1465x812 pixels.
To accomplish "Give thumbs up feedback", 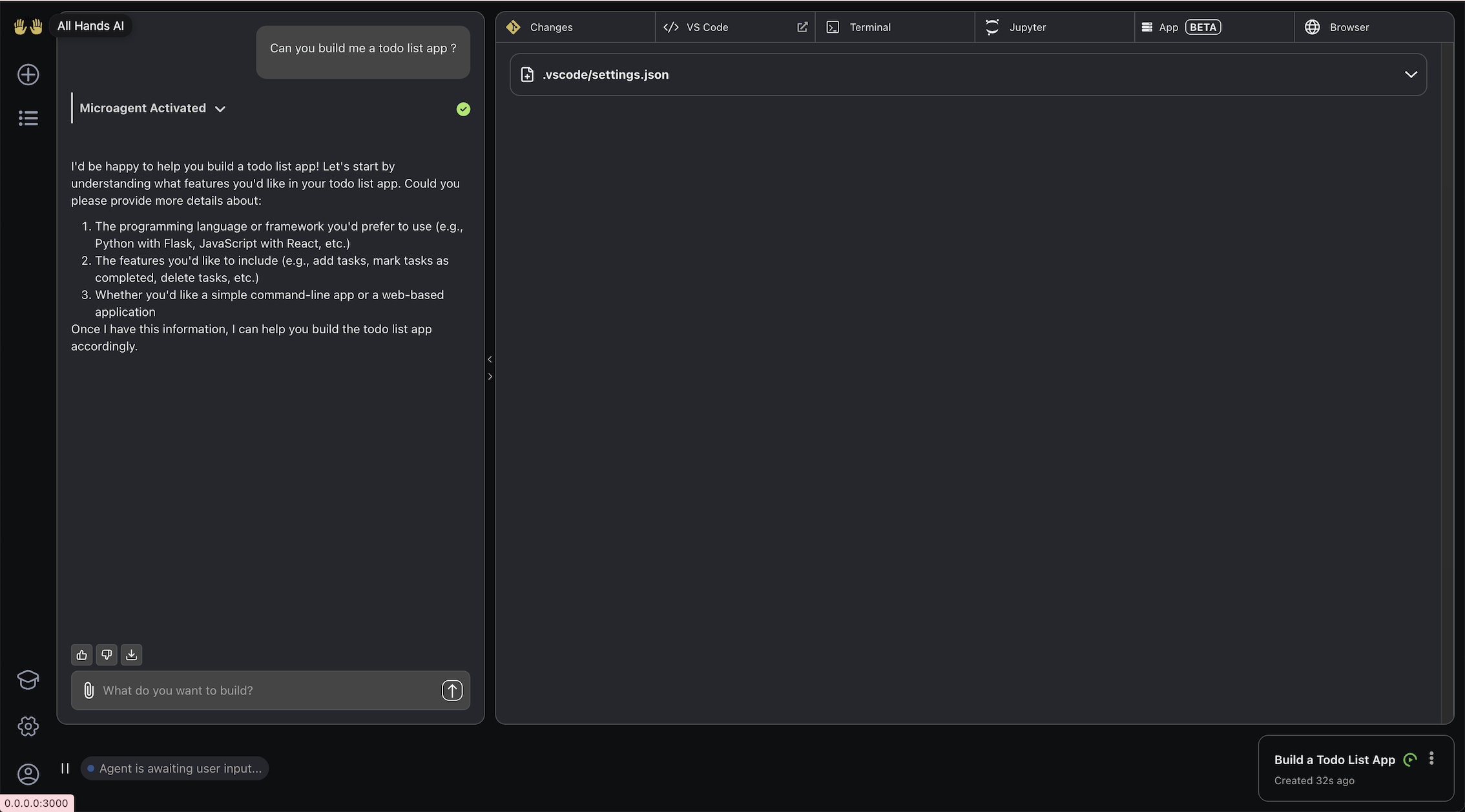I will pos(82,655).
